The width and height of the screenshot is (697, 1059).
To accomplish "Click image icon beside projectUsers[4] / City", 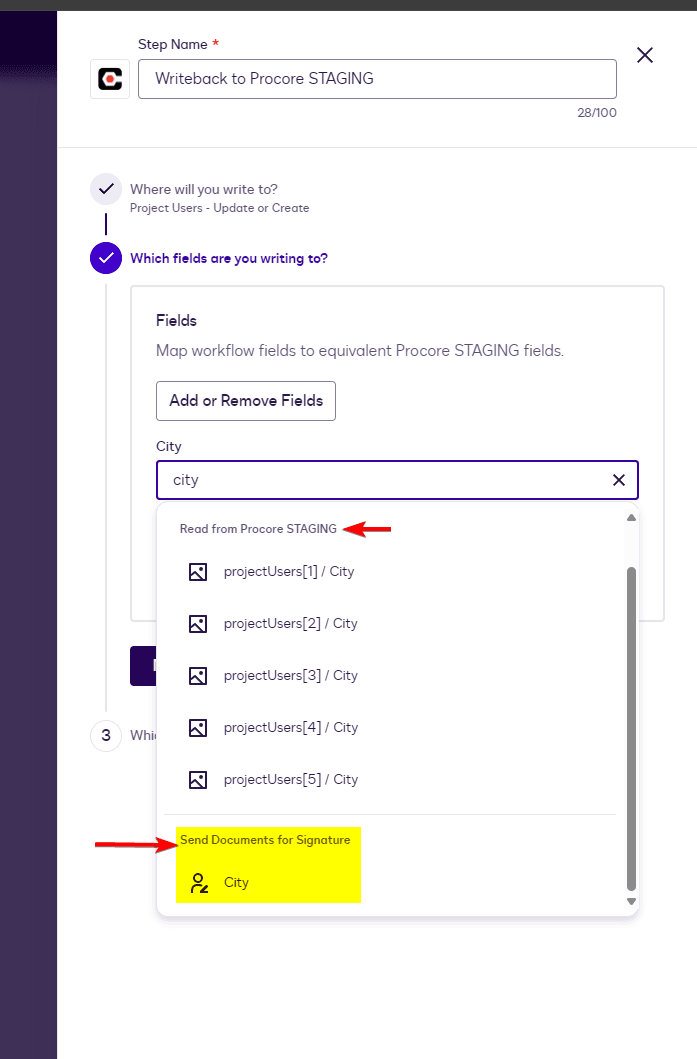I will [198, 728].
